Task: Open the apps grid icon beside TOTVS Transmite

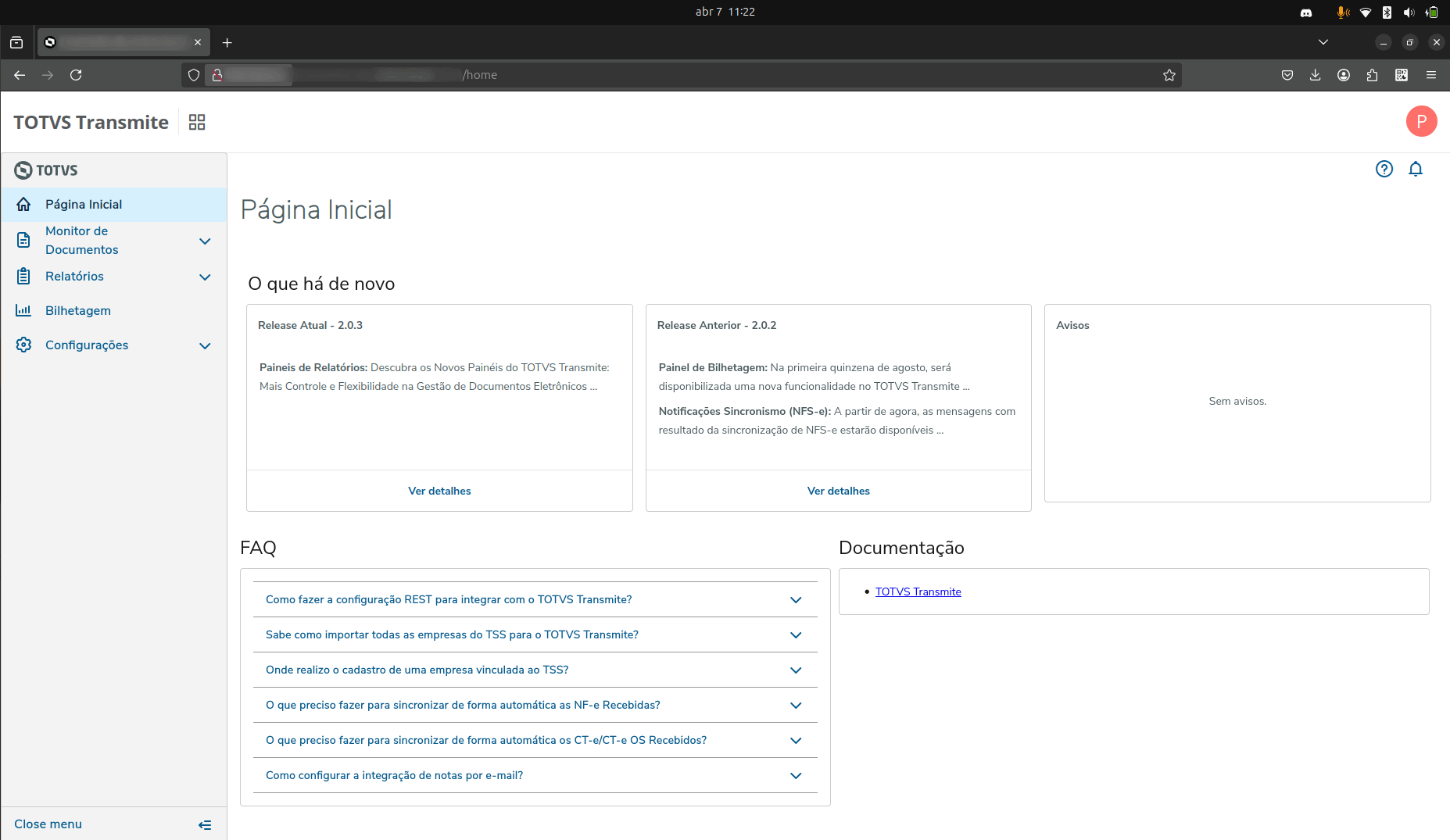Action: tap(197, 123)
